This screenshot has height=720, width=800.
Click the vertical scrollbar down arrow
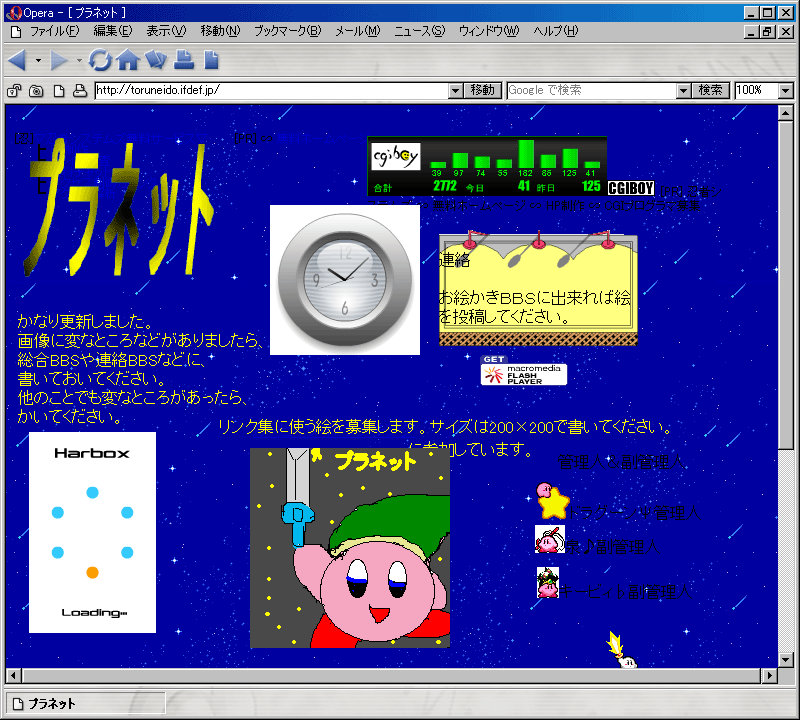pyautogui.click(x=785, y=660)
